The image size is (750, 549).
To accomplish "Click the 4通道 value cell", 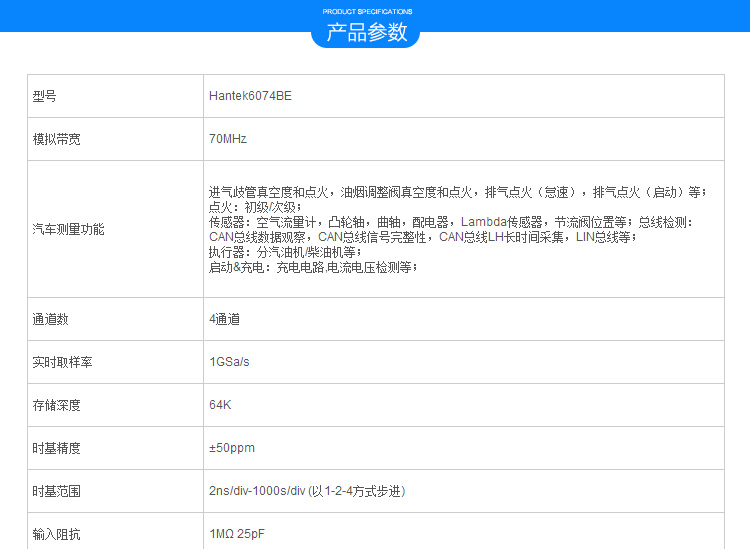I will click(225, 319).
